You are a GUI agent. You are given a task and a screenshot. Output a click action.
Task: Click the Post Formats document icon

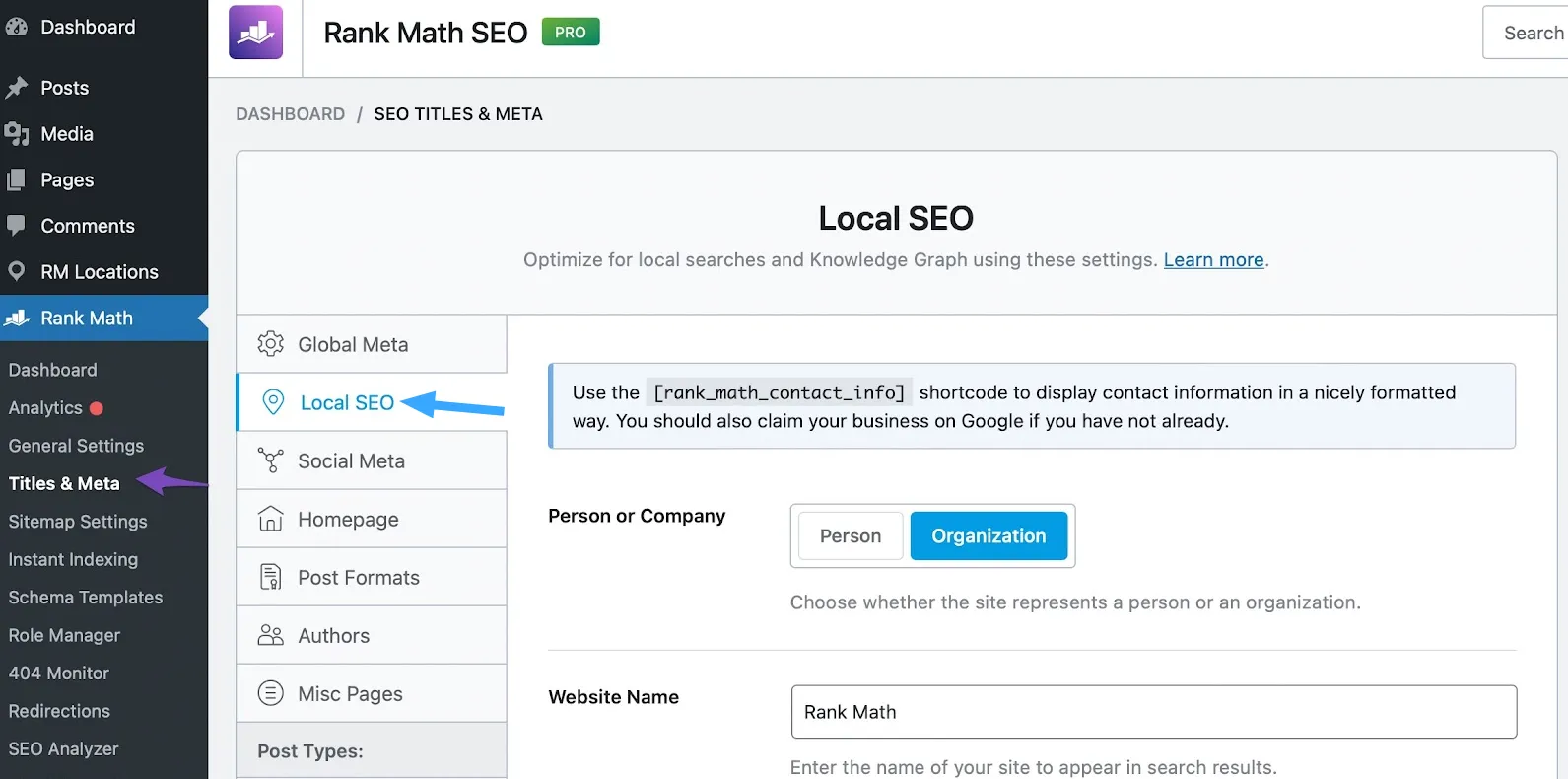[x=270, y=577]
